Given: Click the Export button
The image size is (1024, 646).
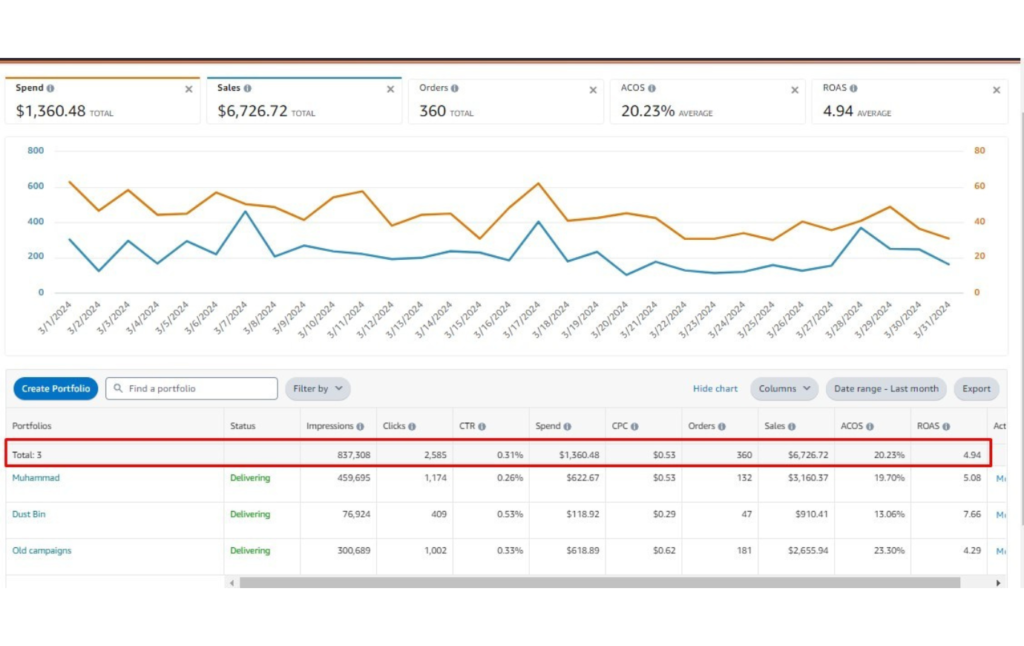Looking at the screenshot, I should tap(976, 389).
